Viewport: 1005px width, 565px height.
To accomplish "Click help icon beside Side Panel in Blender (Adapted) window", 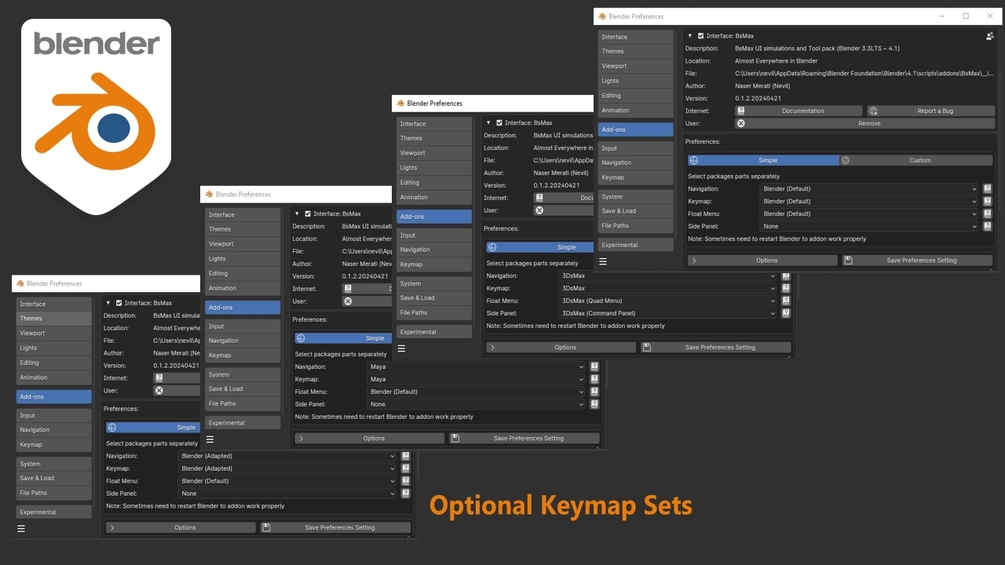I will pyautogui.click(x=406, y=493).
